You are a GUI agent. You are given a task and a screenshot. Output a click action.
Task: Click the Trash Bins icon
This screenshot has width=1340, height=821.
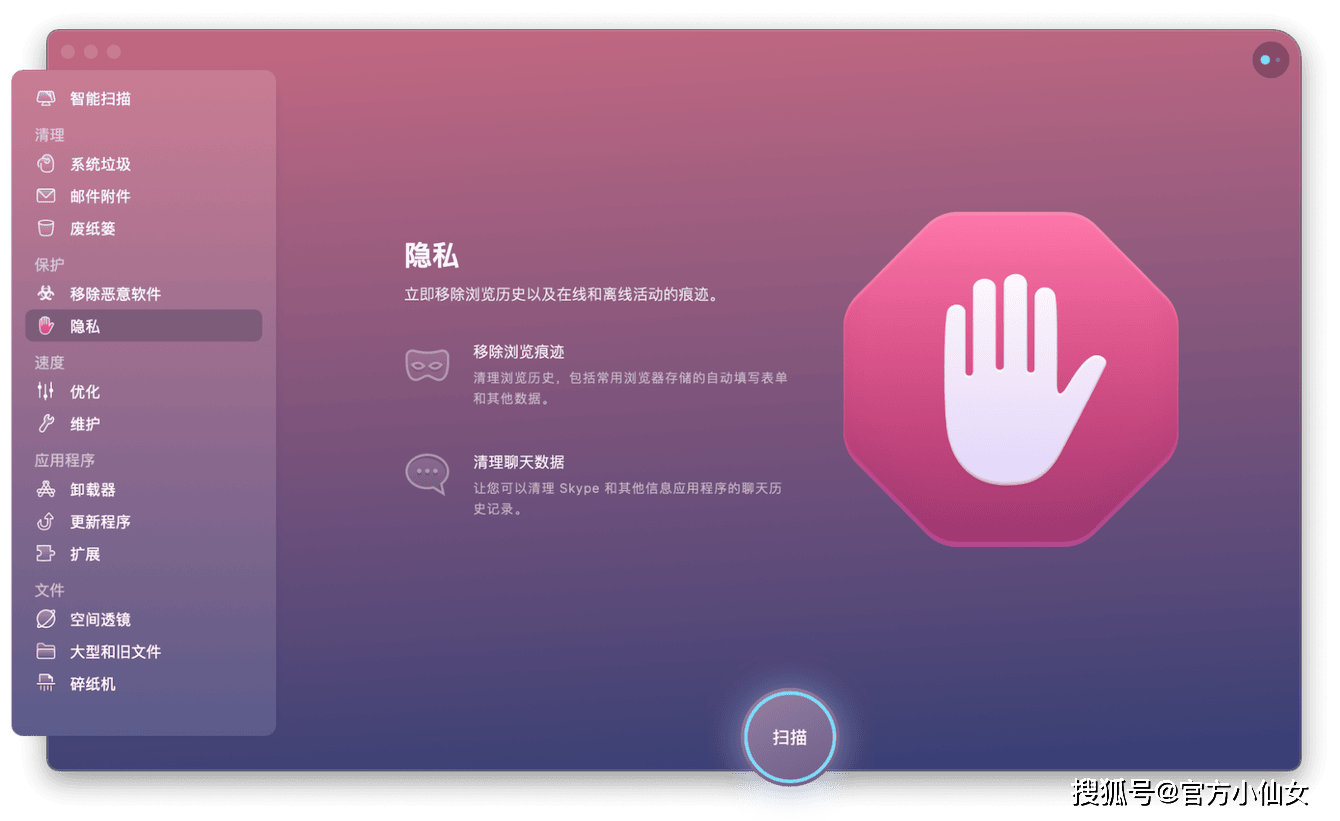(x=45, y=228)
